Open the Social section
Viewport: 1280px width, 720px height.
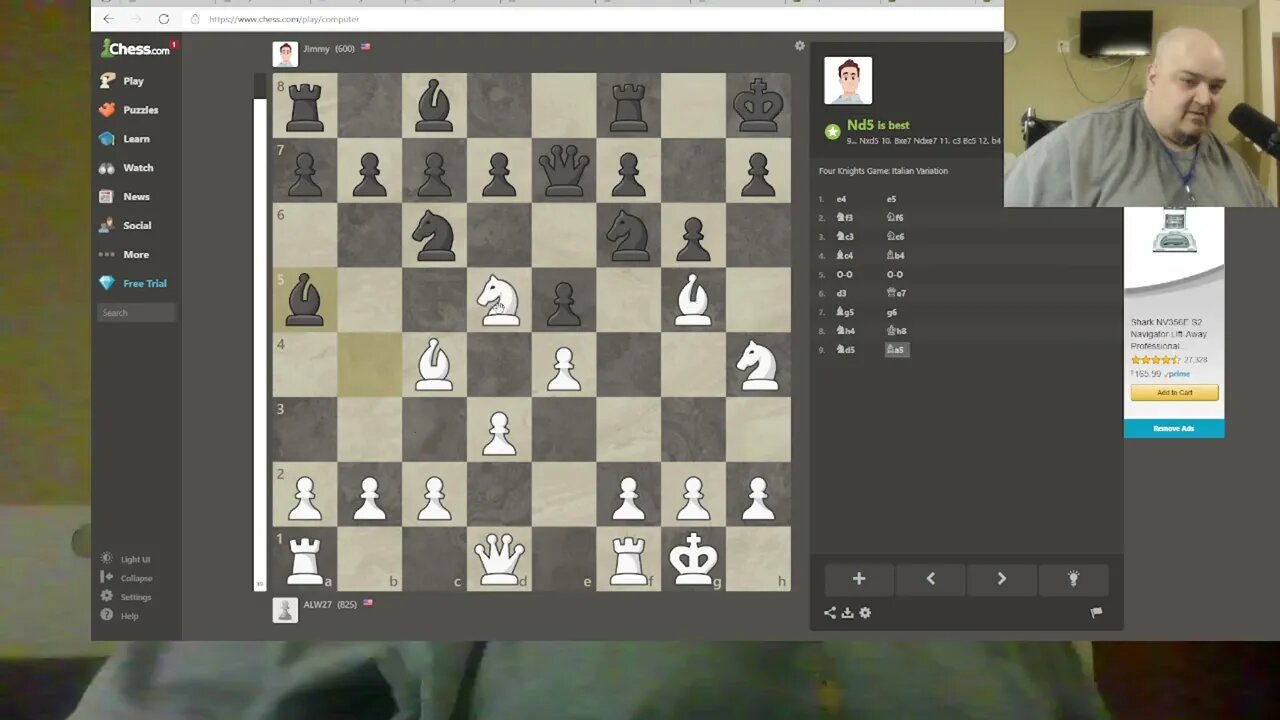[125, 226]
